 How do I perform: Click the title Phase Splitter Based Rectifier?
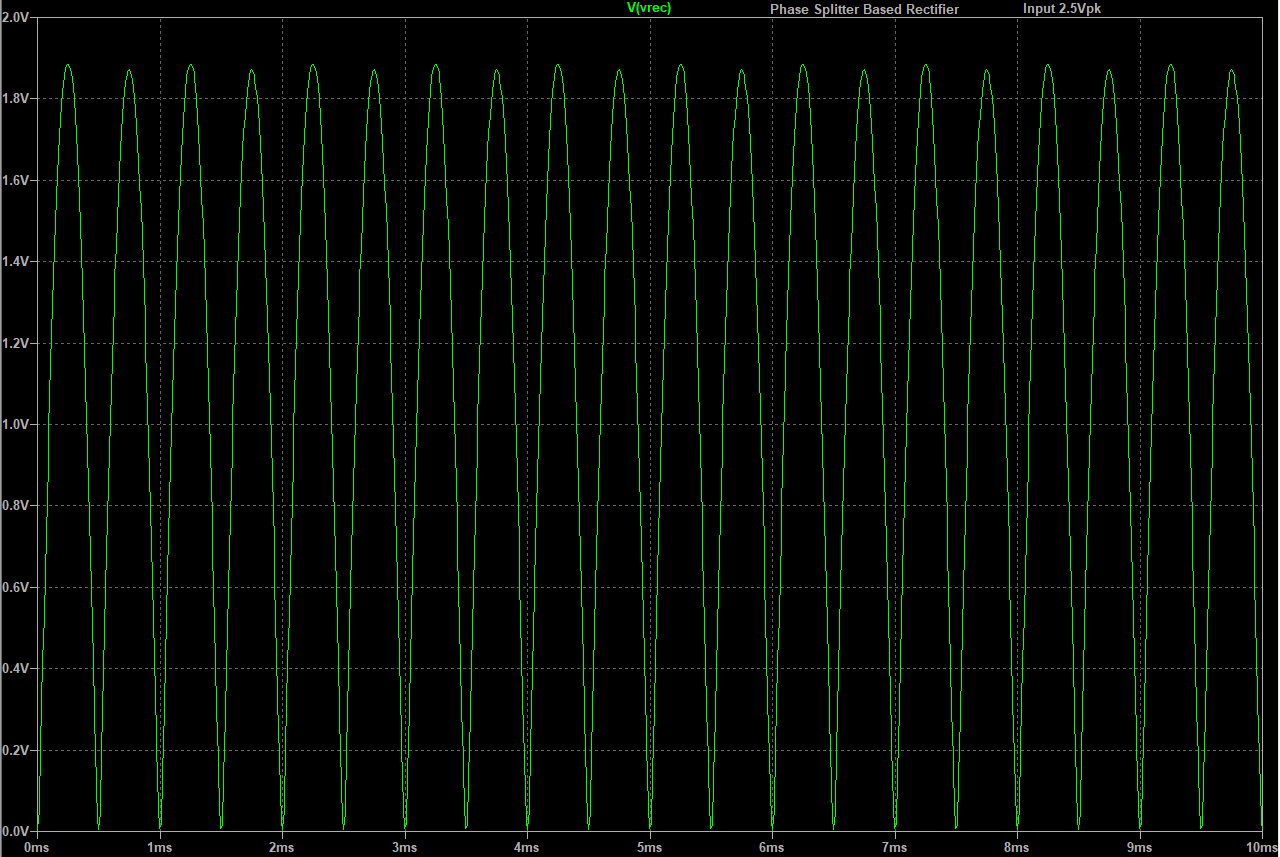pos(863,9)
